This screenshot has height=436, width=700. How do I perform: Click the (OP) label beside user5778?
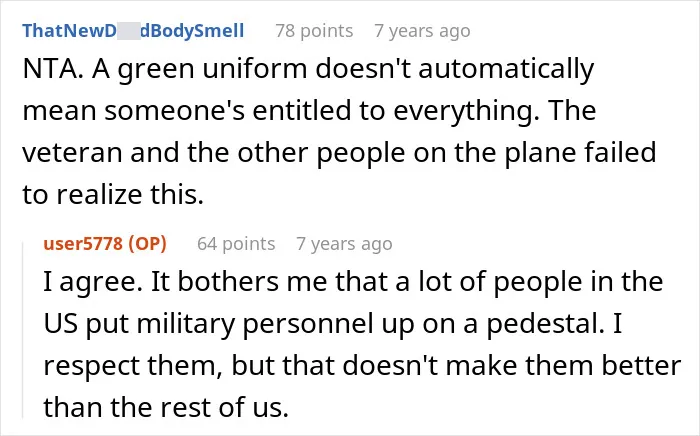coord(147,244)
